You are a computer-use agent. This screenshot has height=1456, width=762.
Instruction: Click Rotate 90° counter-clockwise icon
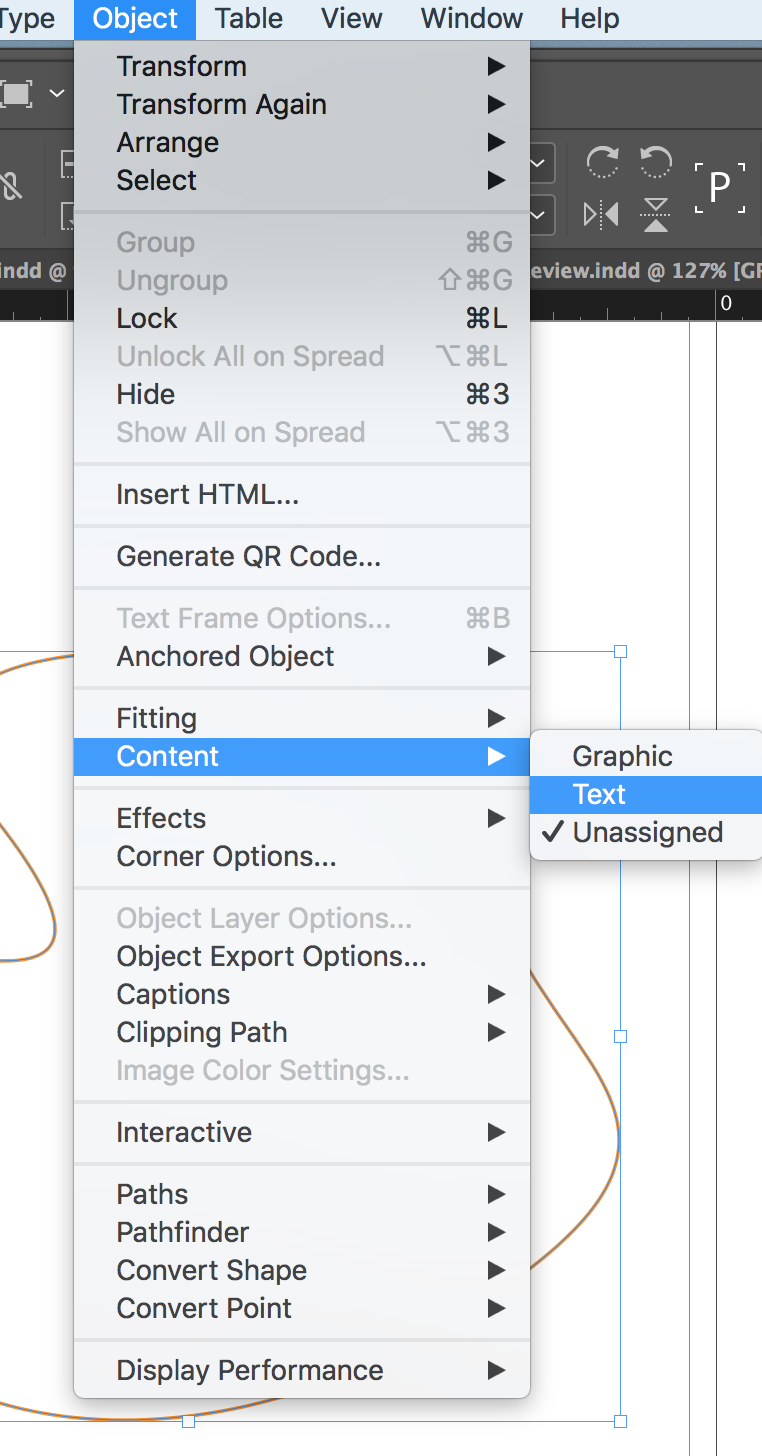tap(655, 163)
